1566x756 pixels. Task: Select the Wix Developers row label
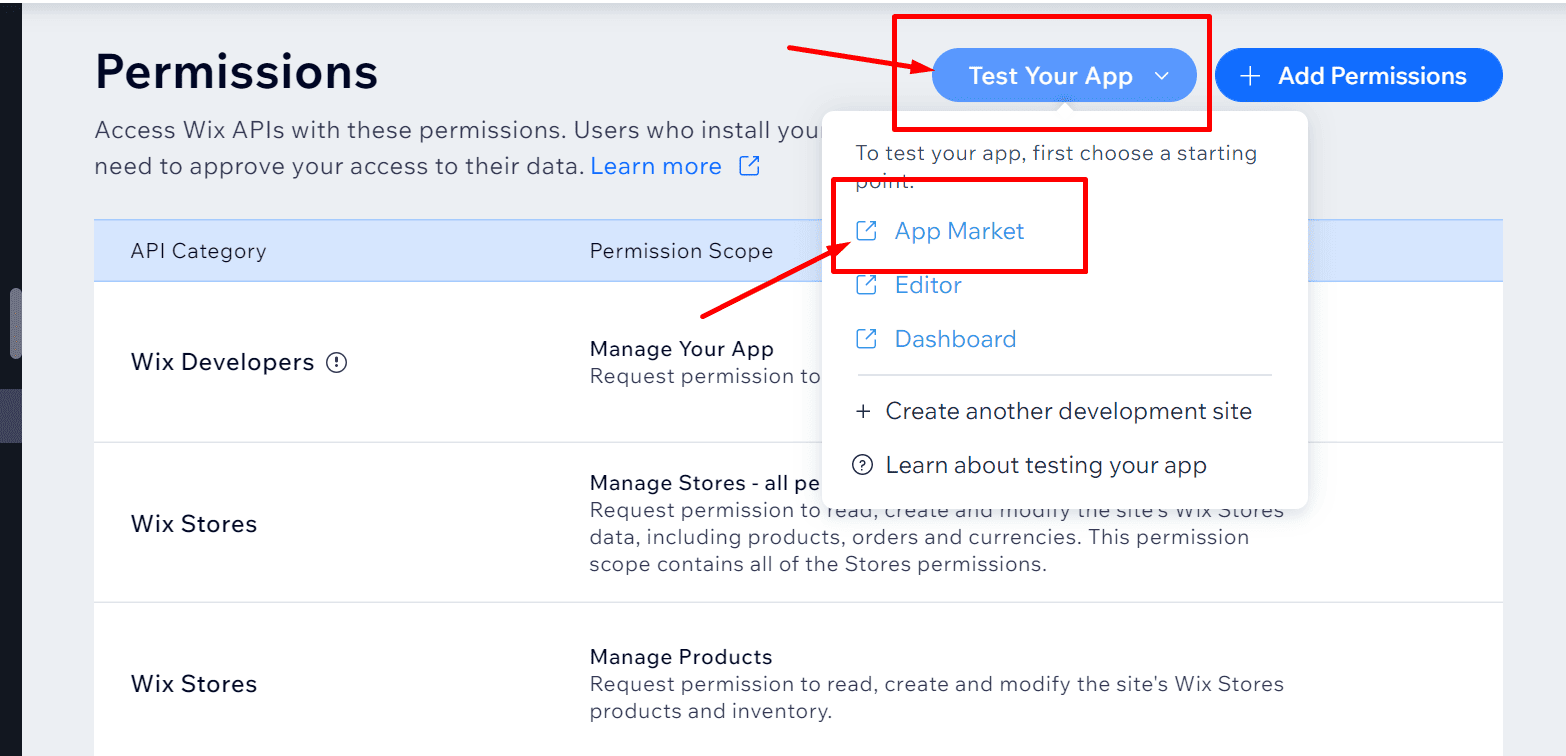click(x=222, y=362)
